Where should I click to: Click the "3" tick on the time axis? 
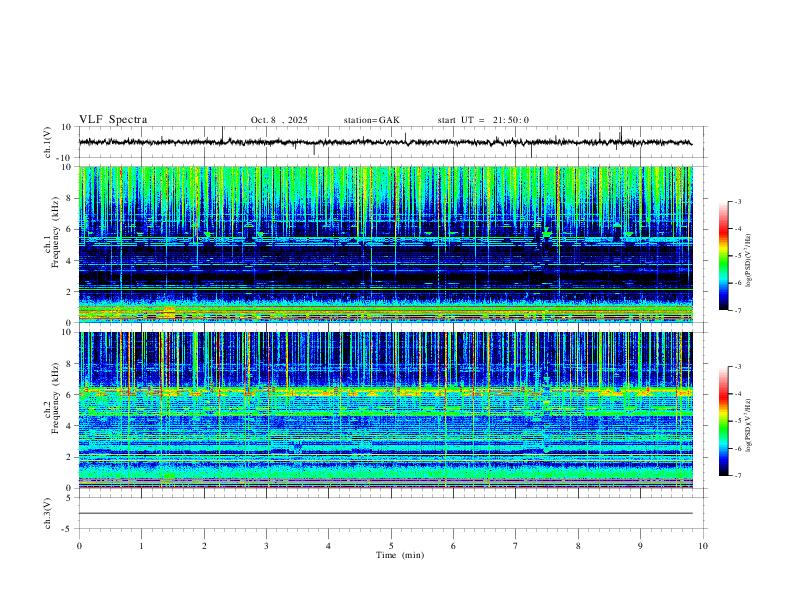[266, 546]
